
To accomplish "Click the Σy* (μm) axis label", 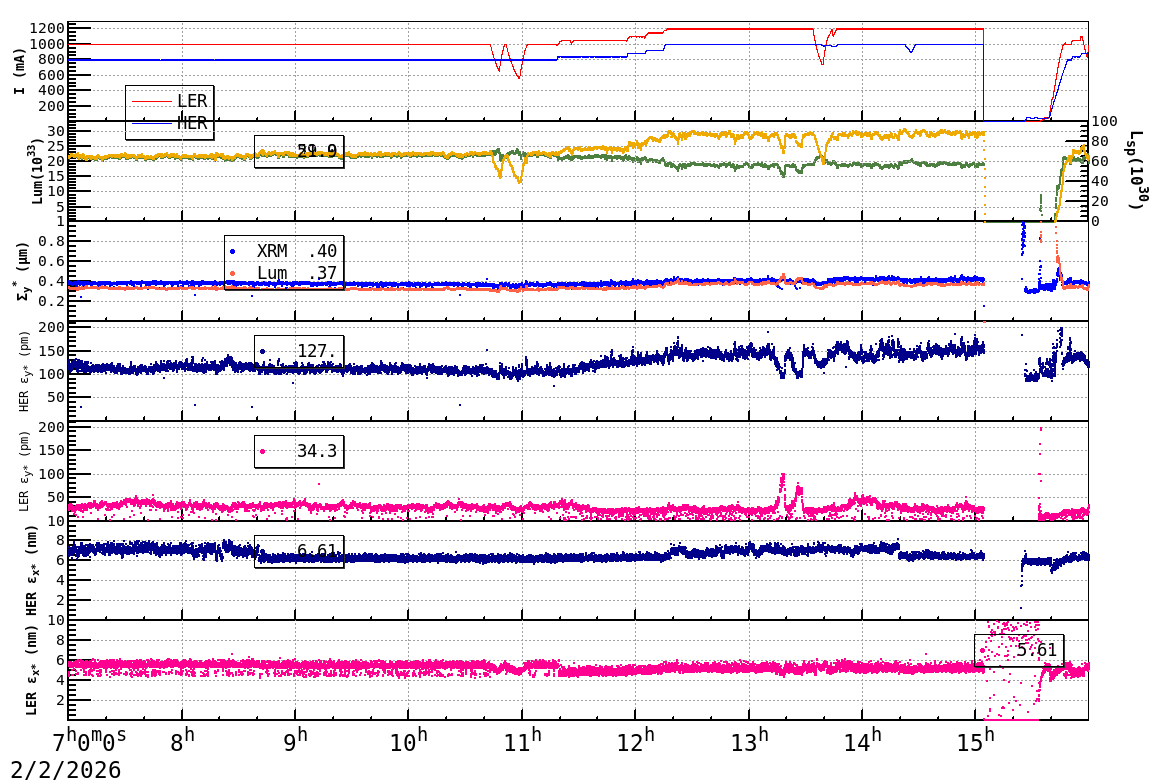I will [21, 271].
